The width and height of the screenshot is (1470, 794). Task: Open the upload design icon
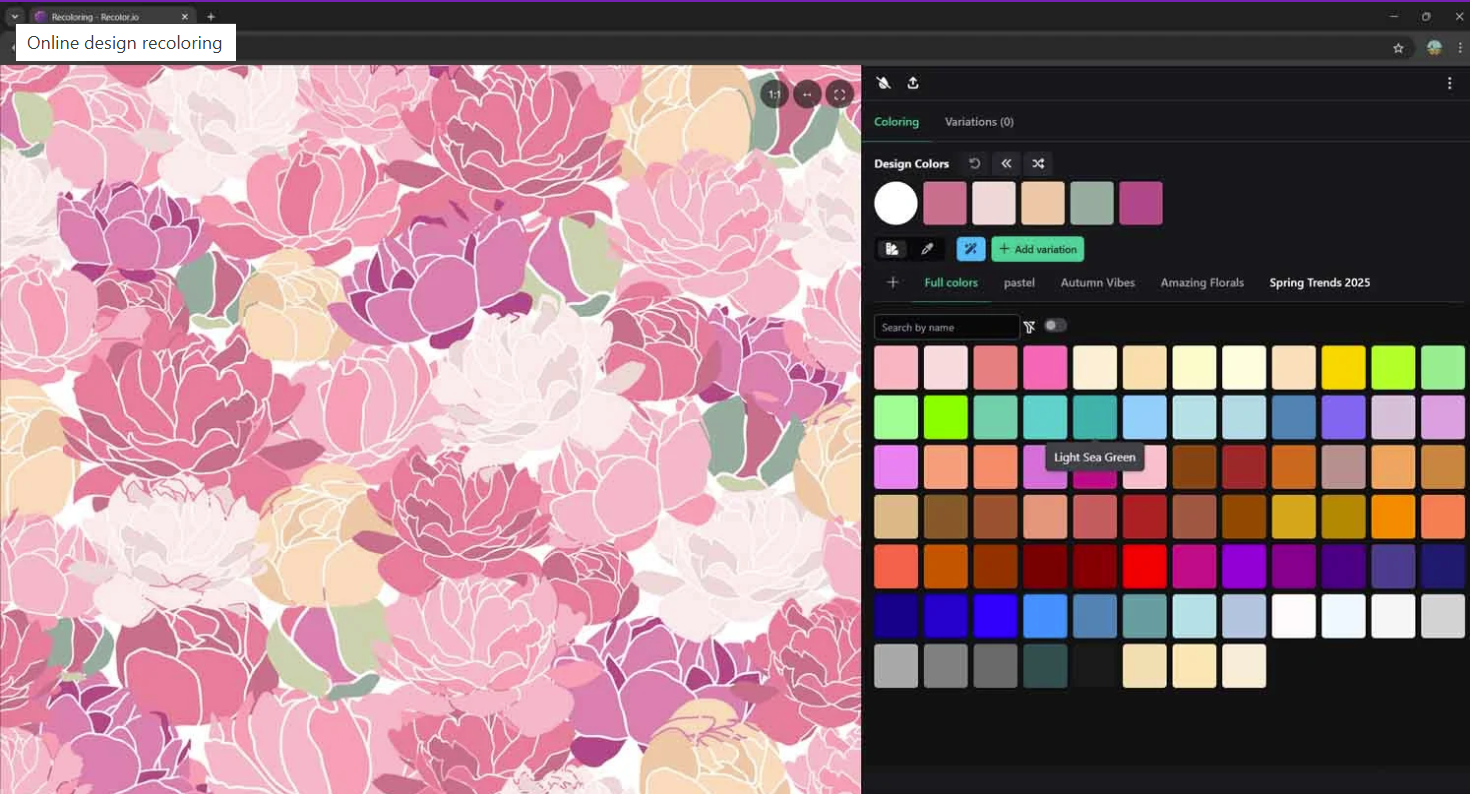[x=913, y=83]
